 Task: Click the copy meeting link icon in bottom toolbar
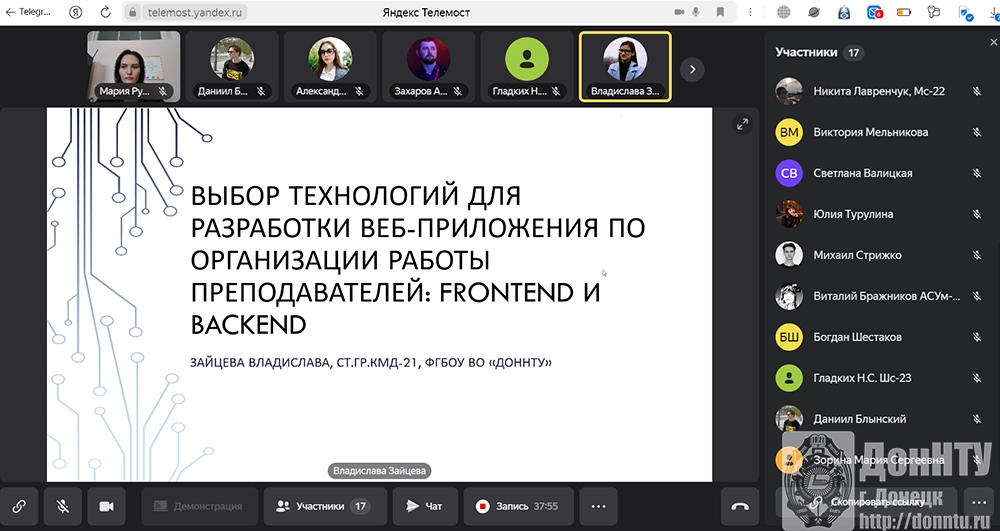(19, 506)
